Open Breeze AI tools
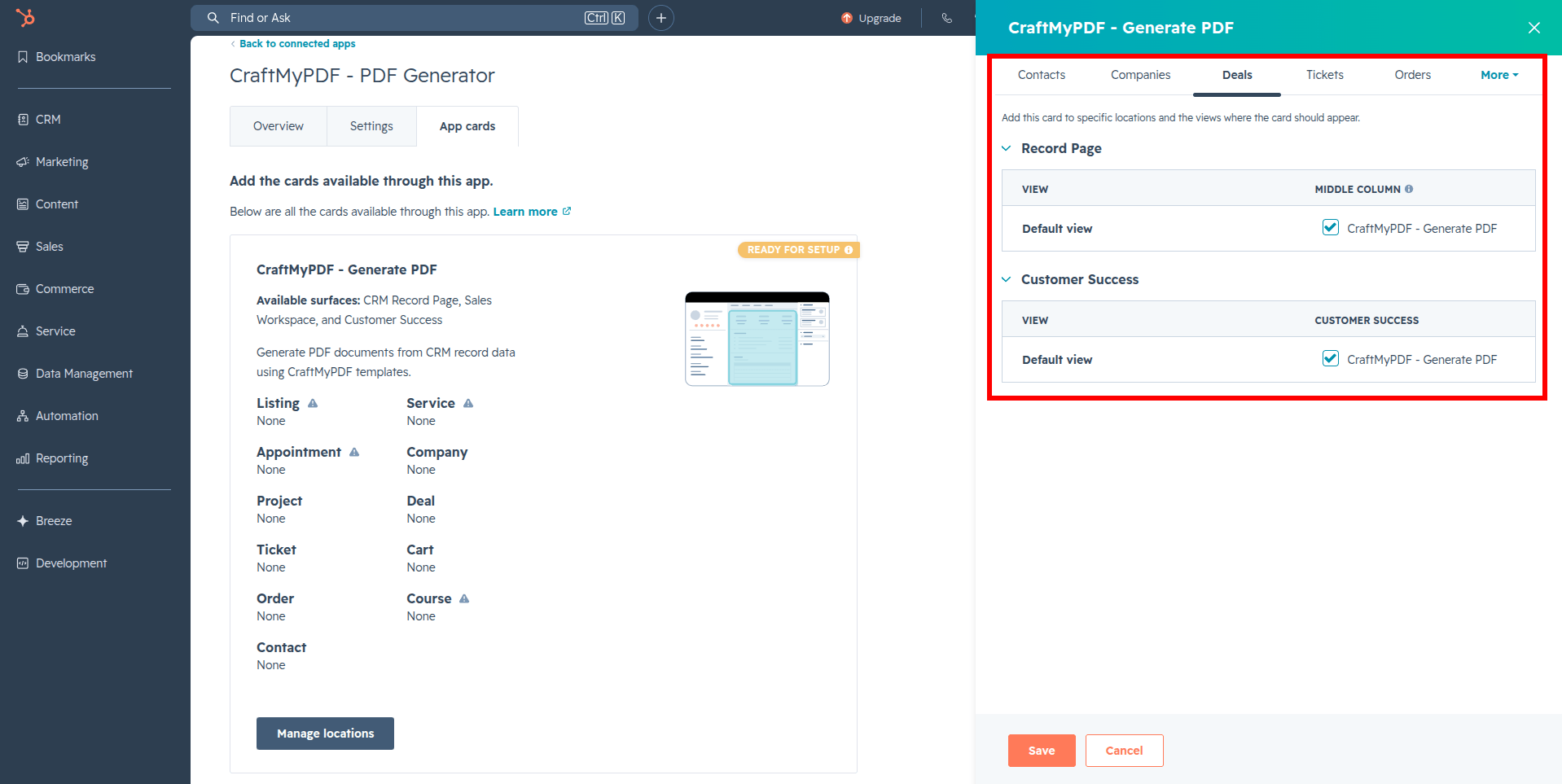The width and height of the screenshot is (1562, 784). click(x=45, y=521)
